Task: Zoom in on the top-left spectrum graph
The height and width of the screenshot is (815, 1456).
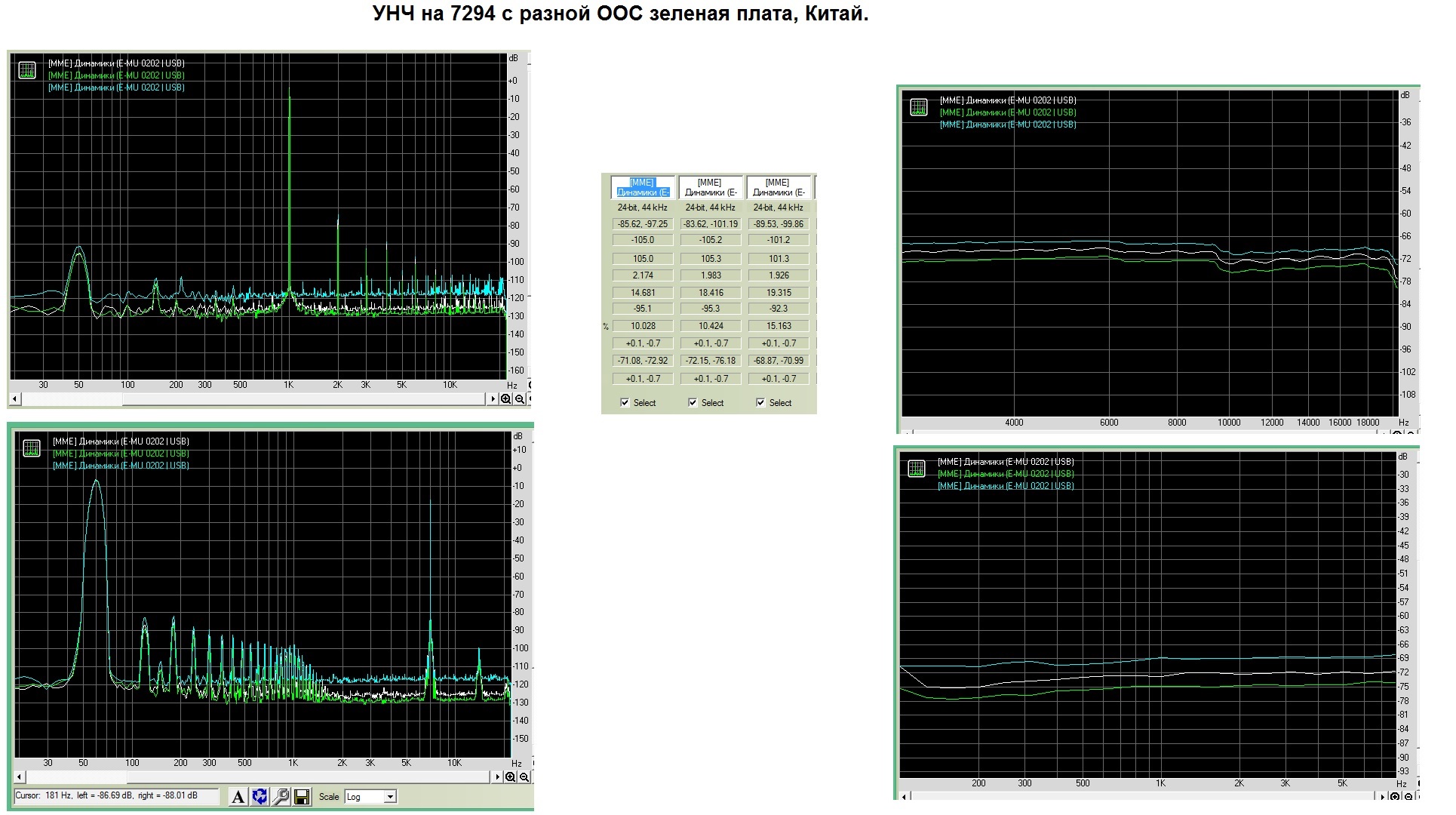Action: (x=506, y=399)
